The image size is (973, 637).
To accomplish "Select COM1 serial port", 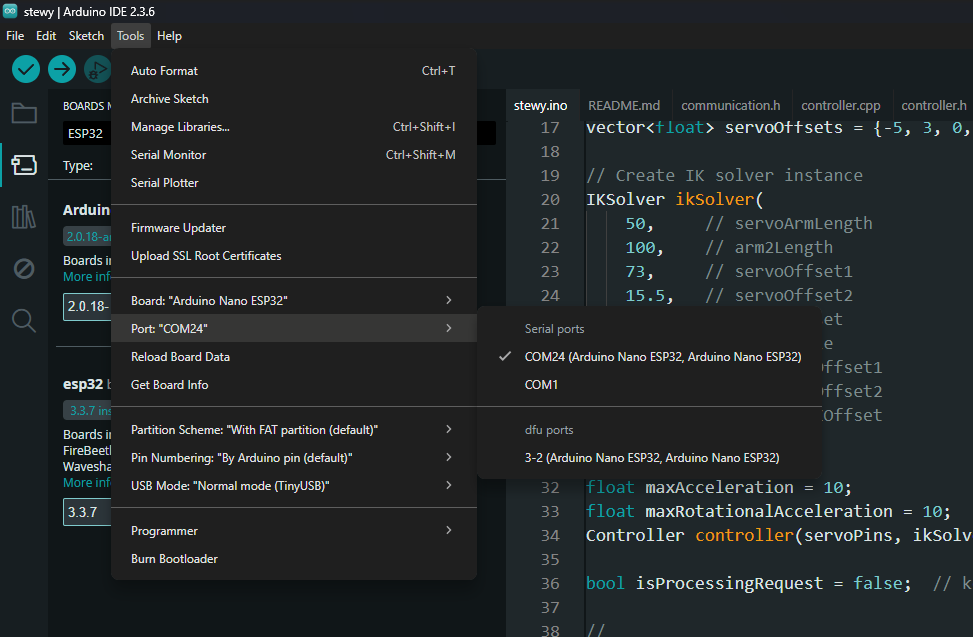I will [649, 385].
